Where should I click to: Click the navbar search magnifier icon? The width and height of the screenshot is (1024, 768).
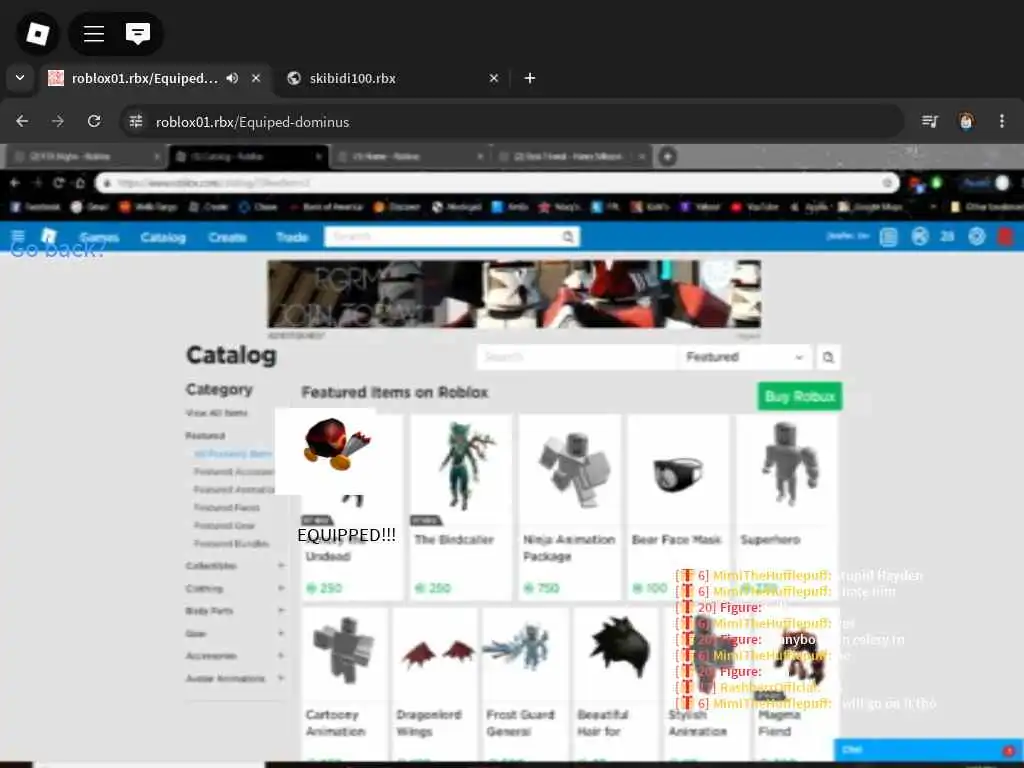tap(569, 236)
